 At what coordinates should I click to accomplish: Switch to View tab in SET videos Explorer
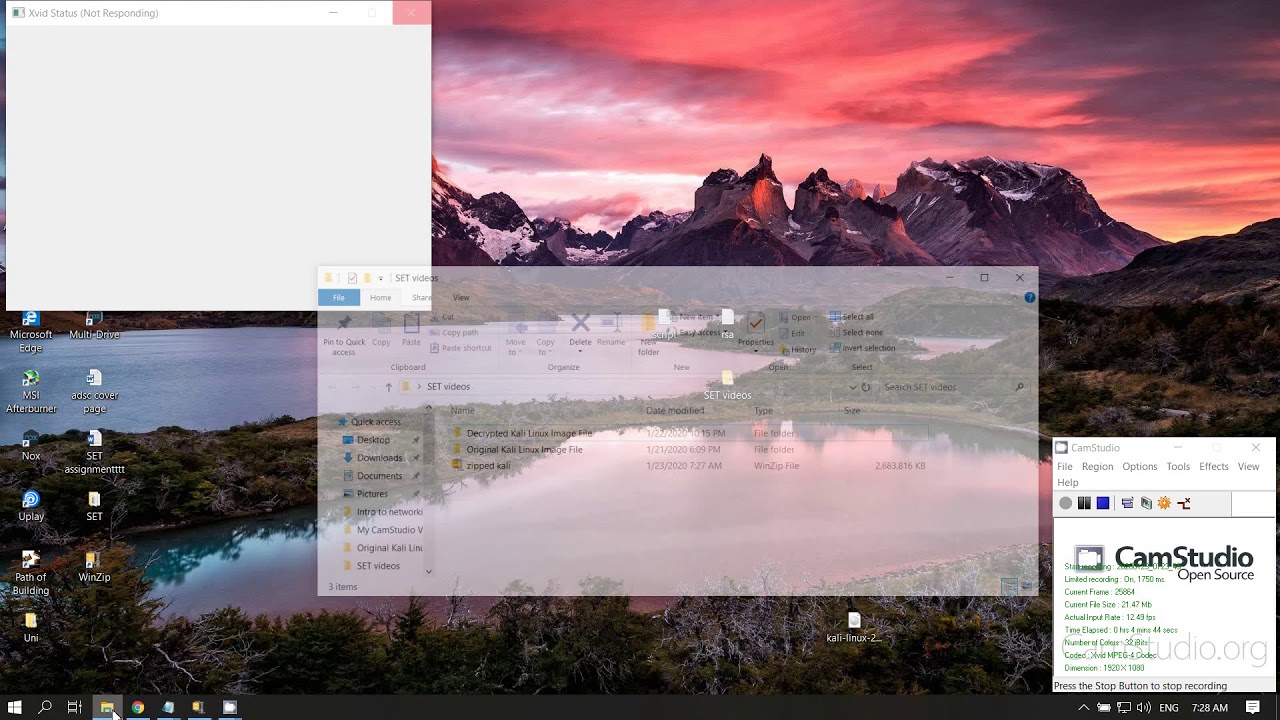tap(461, 297)
